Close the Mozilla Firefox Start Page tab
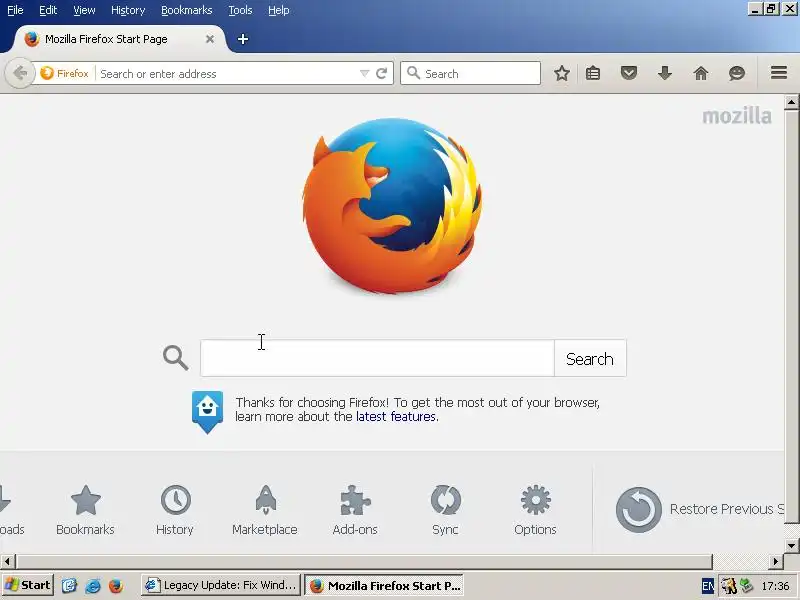800x600 pixels. [210, 39]
